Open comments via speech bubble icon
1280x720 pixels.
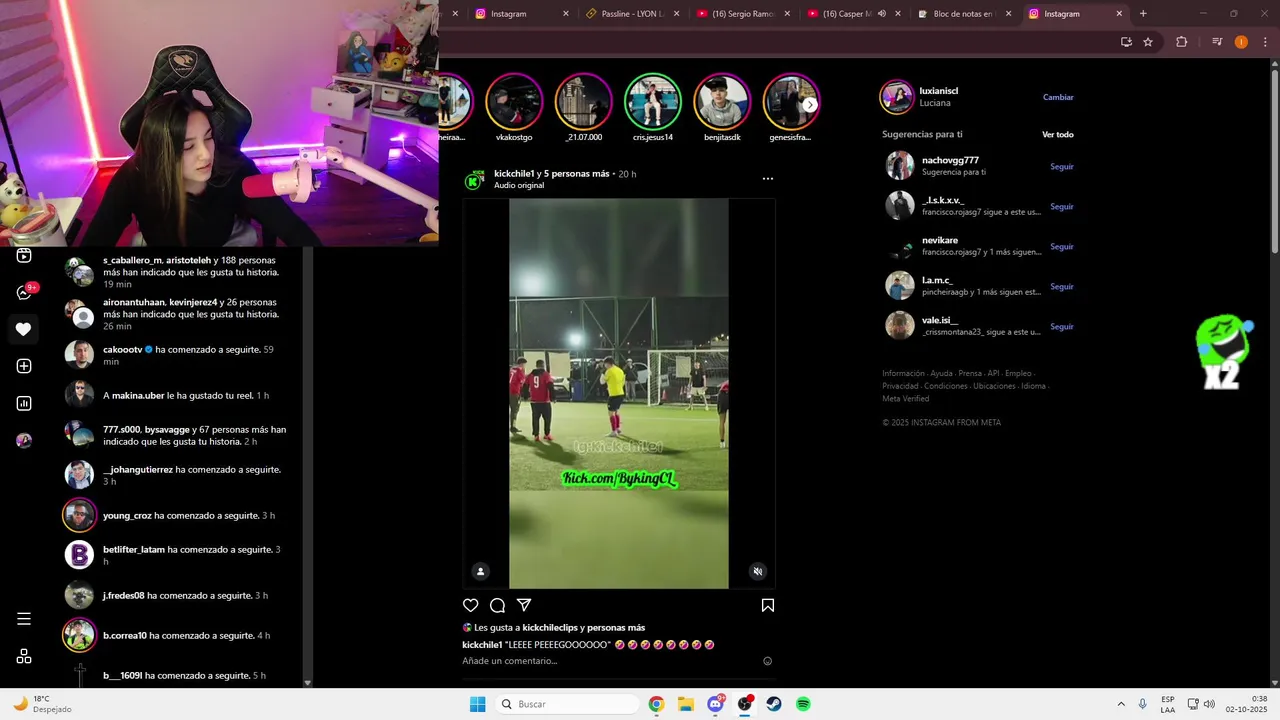[497, 605]
